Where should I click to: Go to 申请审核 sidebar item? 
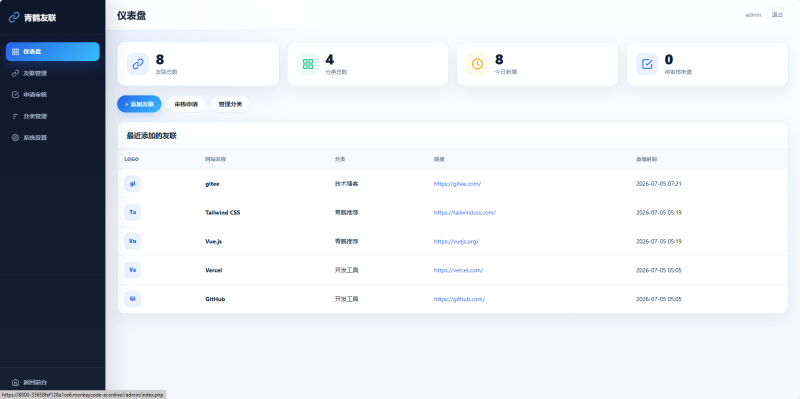[53, 94]
